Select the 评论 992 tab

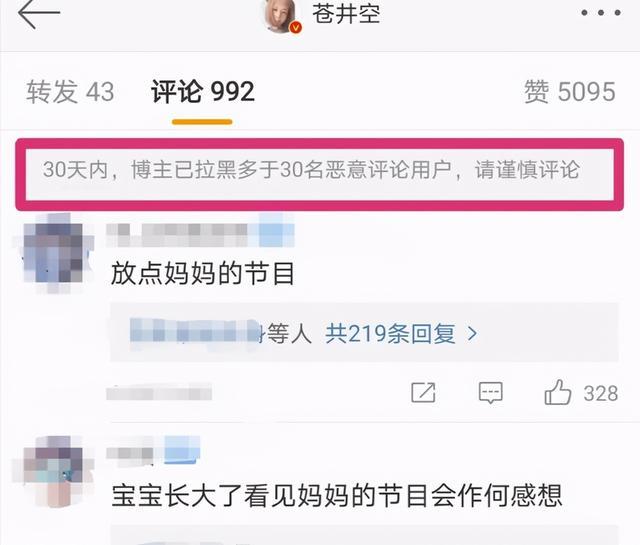[x=203, y=91]
